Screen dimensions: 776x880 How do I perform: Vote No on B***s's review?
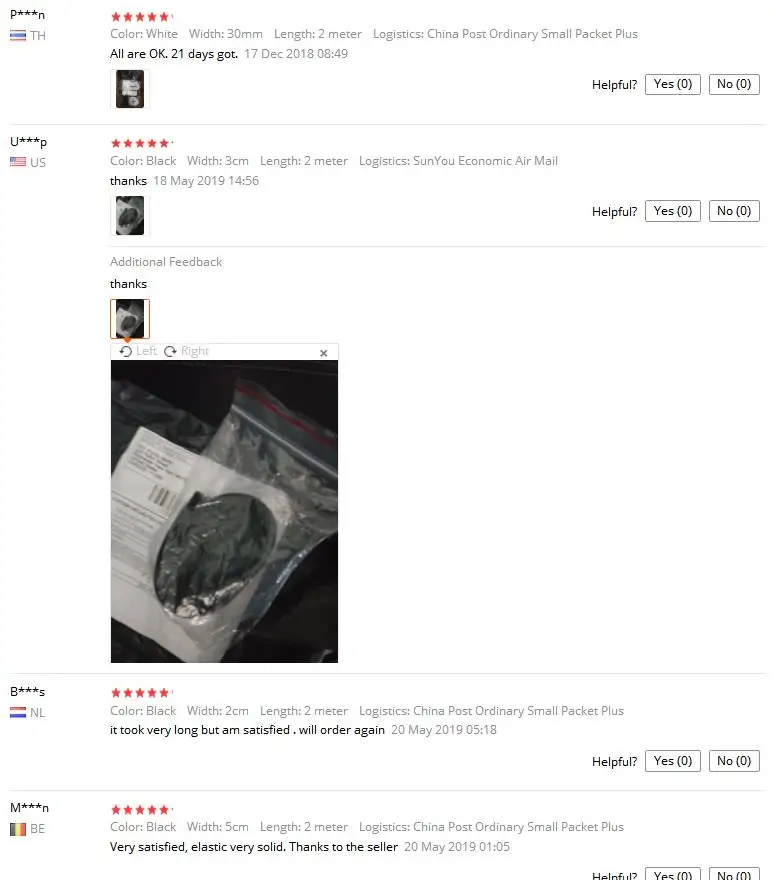734,761
